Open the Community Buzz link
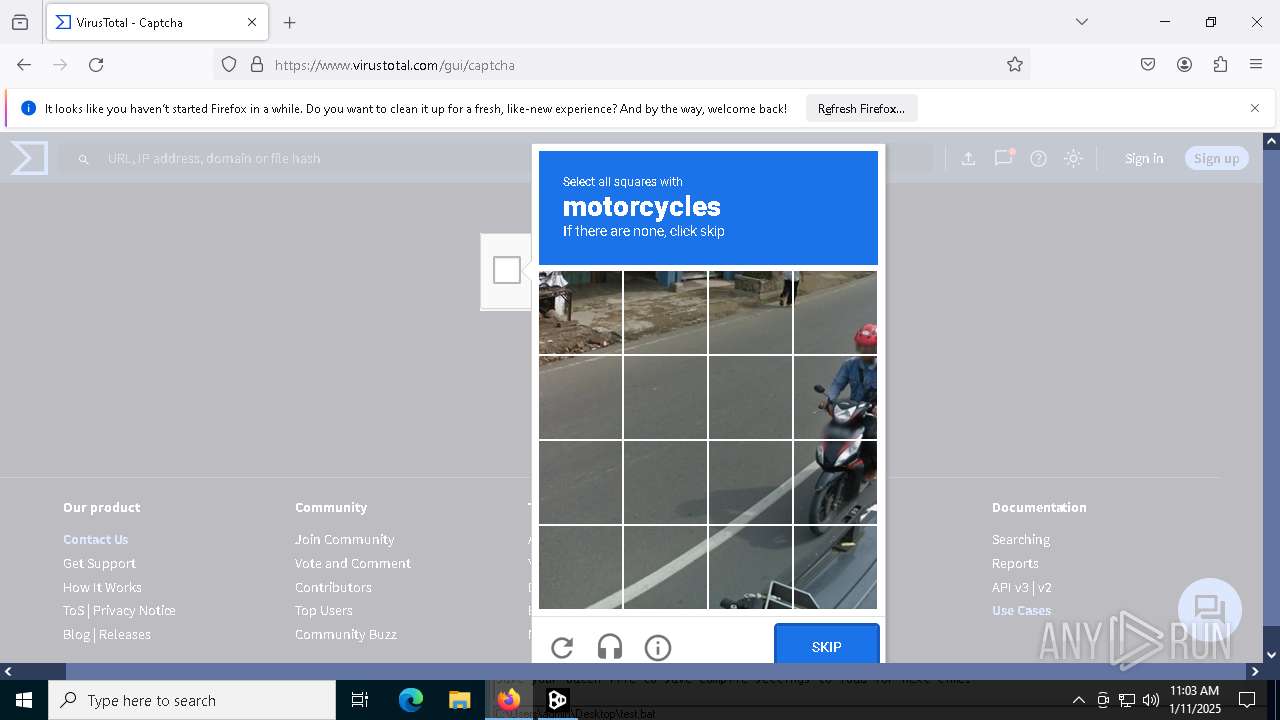1280x720 pixels. point(346,634)
